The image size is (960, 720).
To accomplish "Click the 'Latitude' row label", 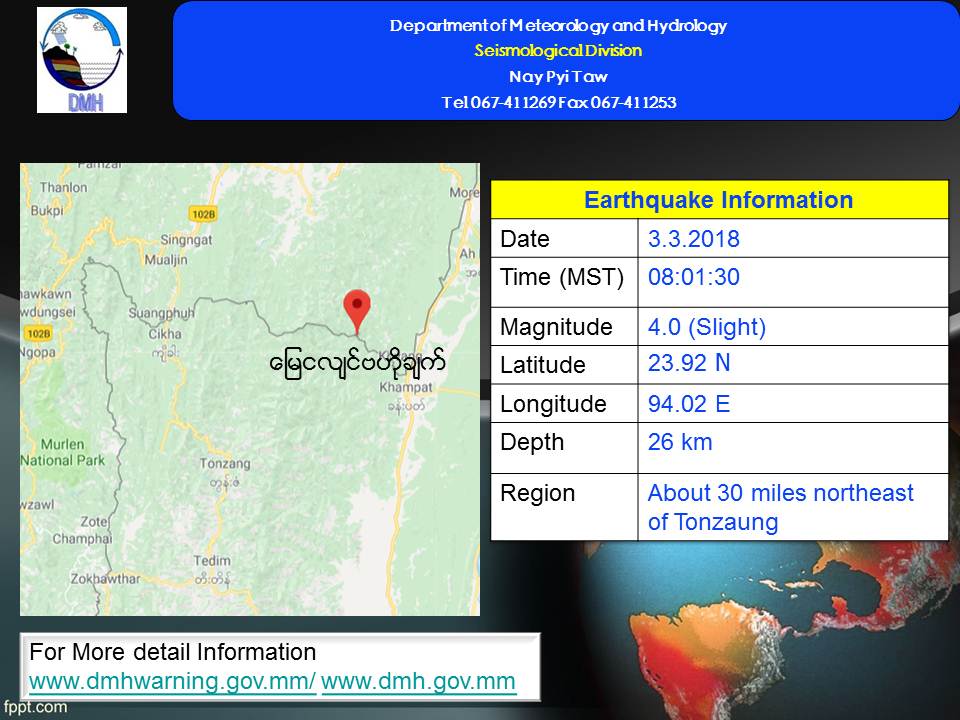I will click(x=542, y=365).
